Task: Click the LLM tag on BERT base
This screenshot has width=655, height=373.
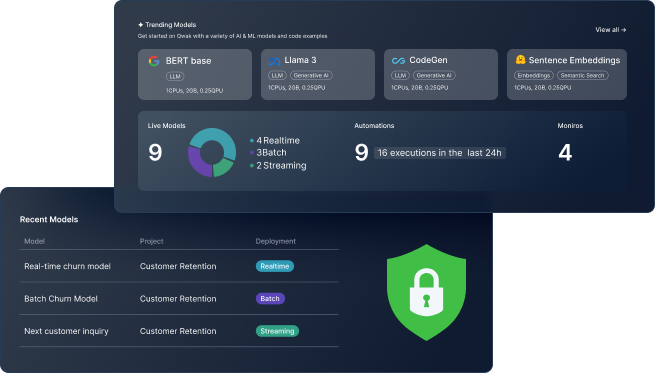Action: pyautogui.click(x=175, y=76)
